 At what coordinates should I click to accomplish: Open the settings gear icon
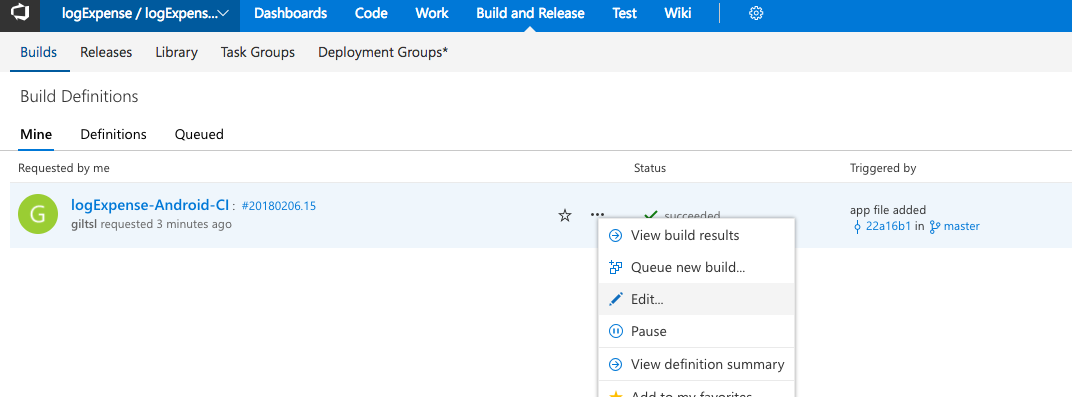pyautogui.click(x=756, y=14)
